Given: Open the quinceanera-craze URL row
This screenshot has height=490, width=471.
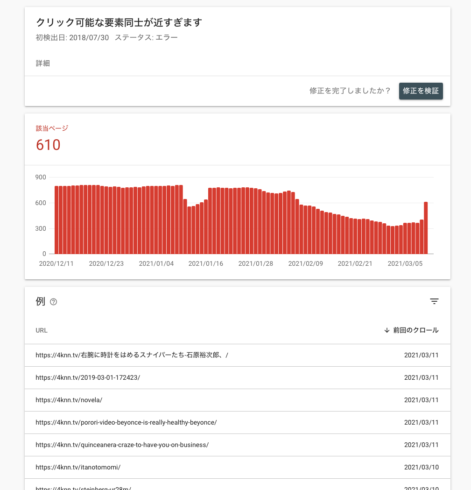Looking at the screenshot, I should [x=237, y=445].
